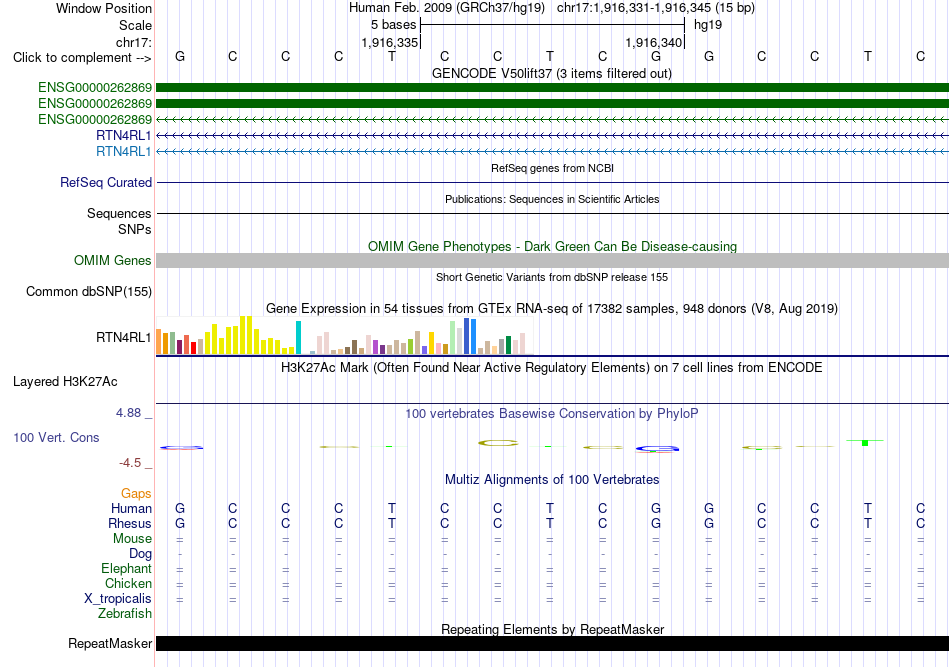Click 'Publications: Sequences in Scientific Articles' title
950x667 pixels.
click(x=552, y=199)
